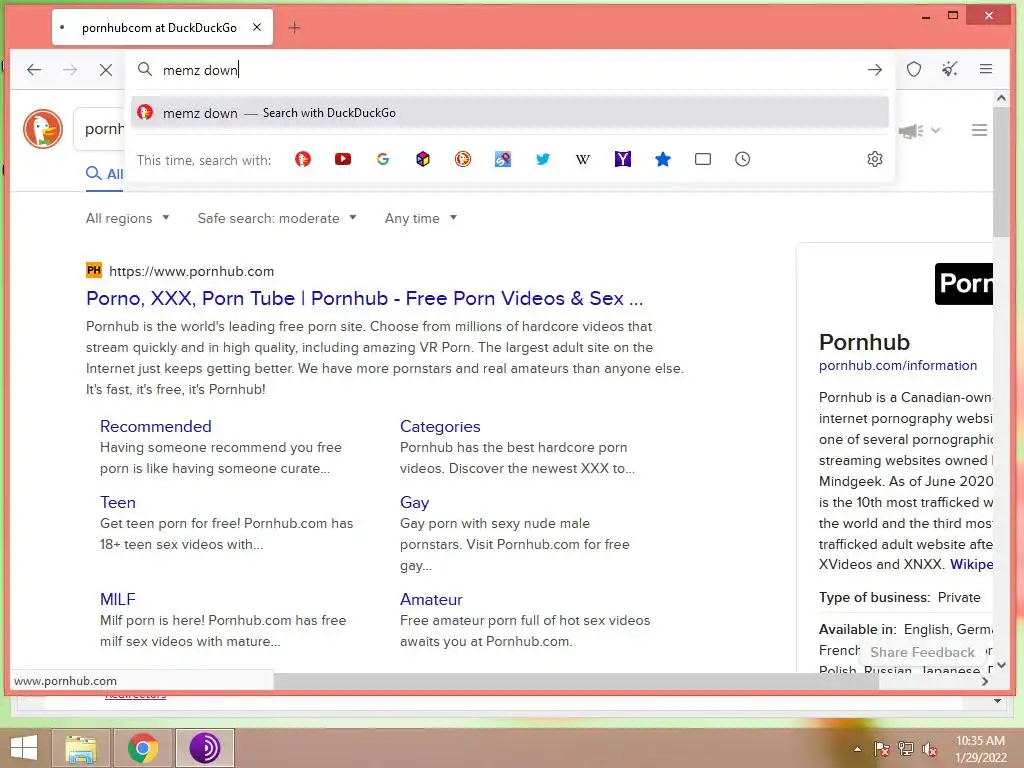The width and height of the screenshot is (1024, 768).
Task: Search this time with Wikipedia
Action: 583,159
